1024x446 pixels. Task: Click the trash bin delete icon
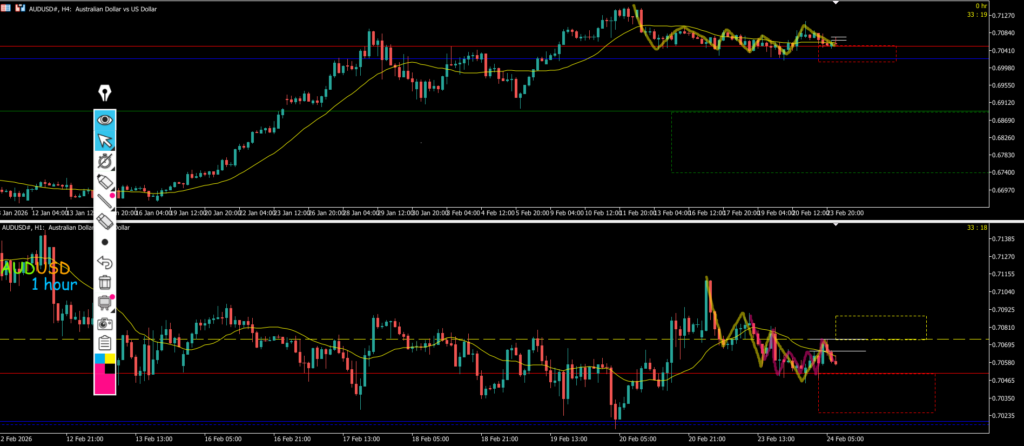click(105, 283)
